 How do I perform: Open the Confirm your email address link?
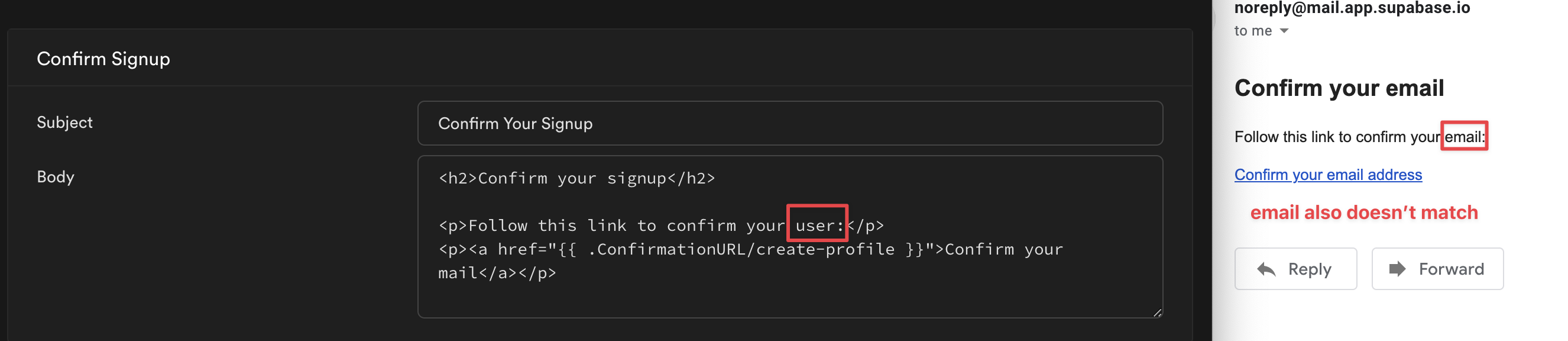[1328, 175]
